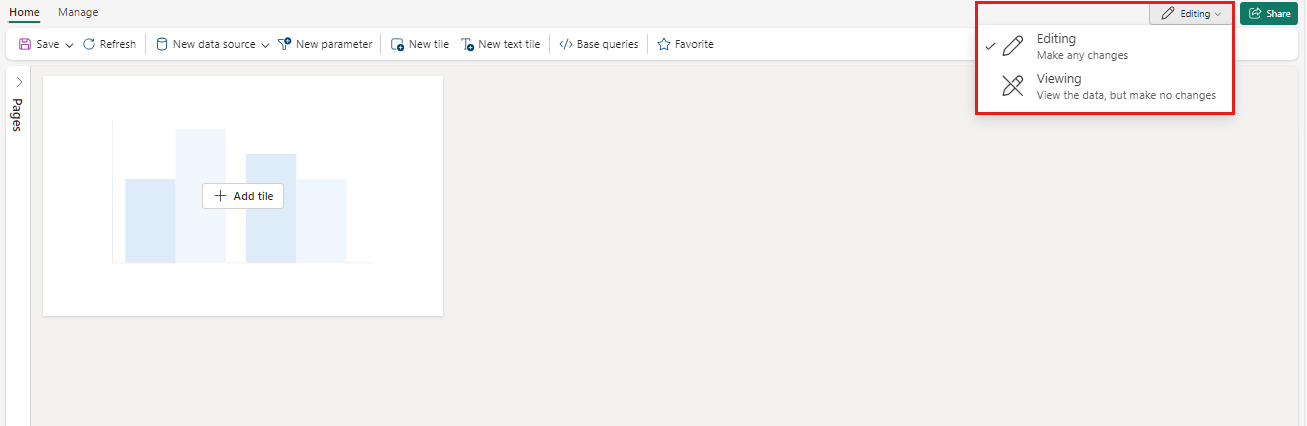Expand the Save dropdown arrow

point(69,45)
